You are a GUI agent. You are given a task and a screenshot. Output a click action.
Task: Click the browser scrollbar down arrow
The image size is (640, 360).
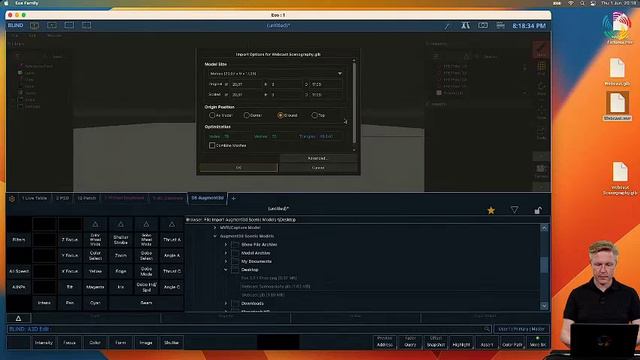pos(544,306)
